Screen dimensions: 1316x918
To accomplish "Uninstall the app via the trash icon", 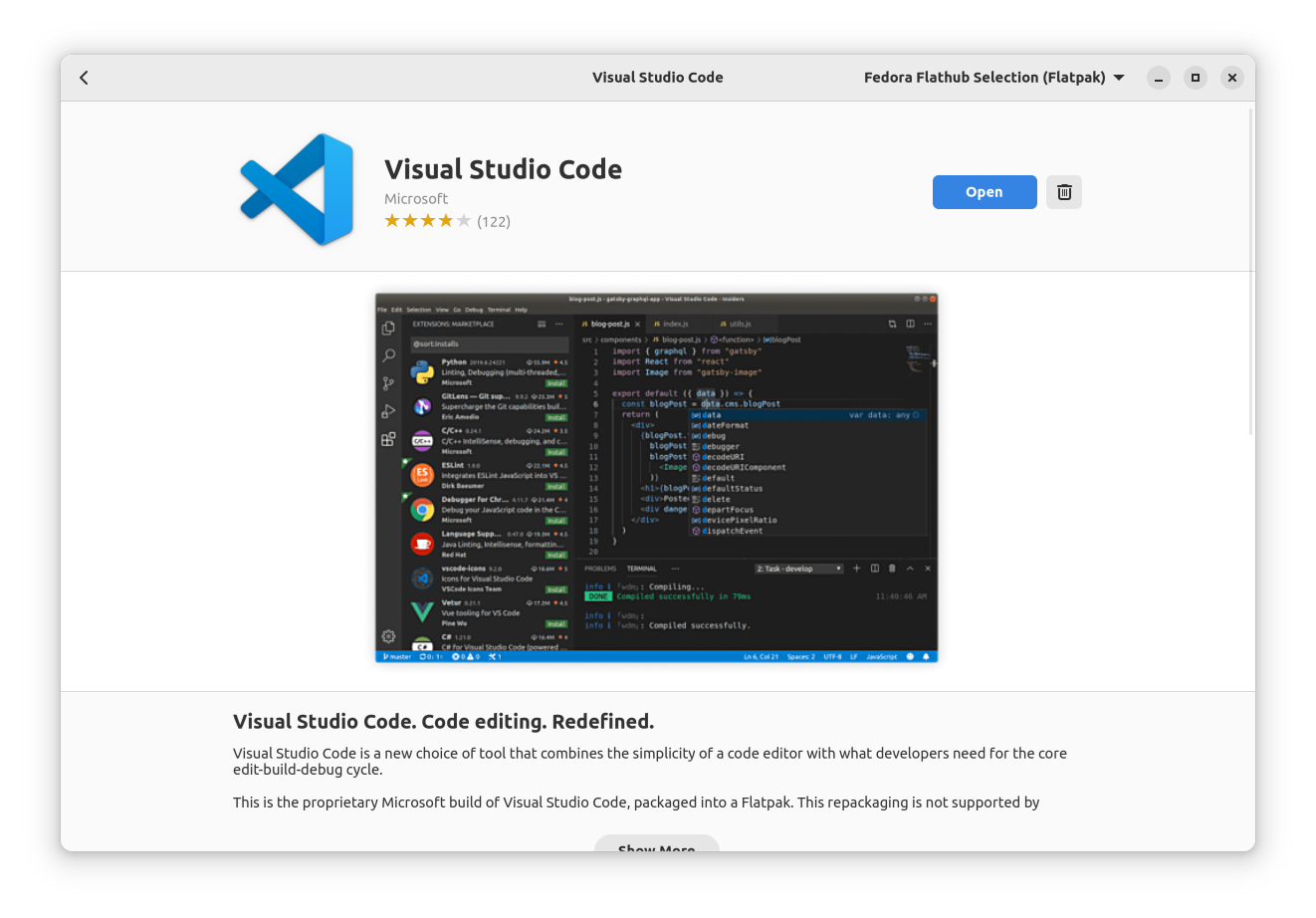I will [x=1064, y=192].
